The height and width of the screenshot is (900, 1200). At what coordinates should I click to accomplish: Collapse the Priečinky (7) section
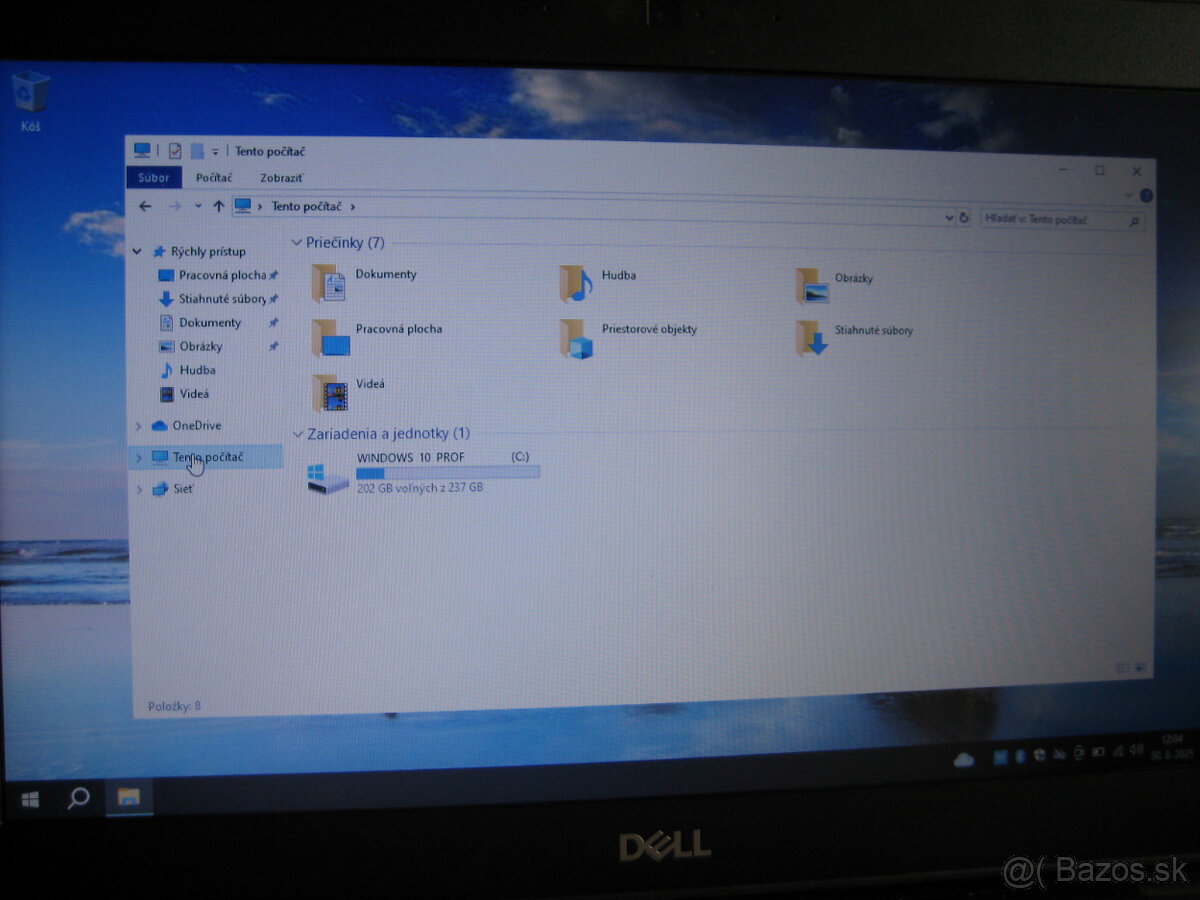click(297, 242)
